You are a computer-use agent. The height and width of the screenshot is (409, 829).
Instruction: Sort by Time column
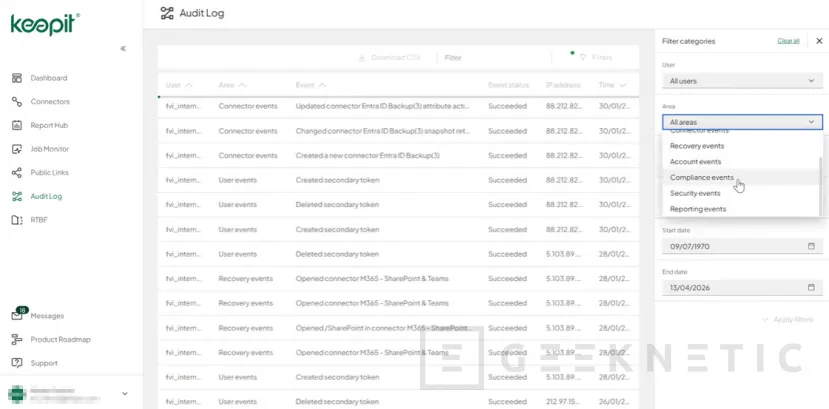(x=612, y=85)
